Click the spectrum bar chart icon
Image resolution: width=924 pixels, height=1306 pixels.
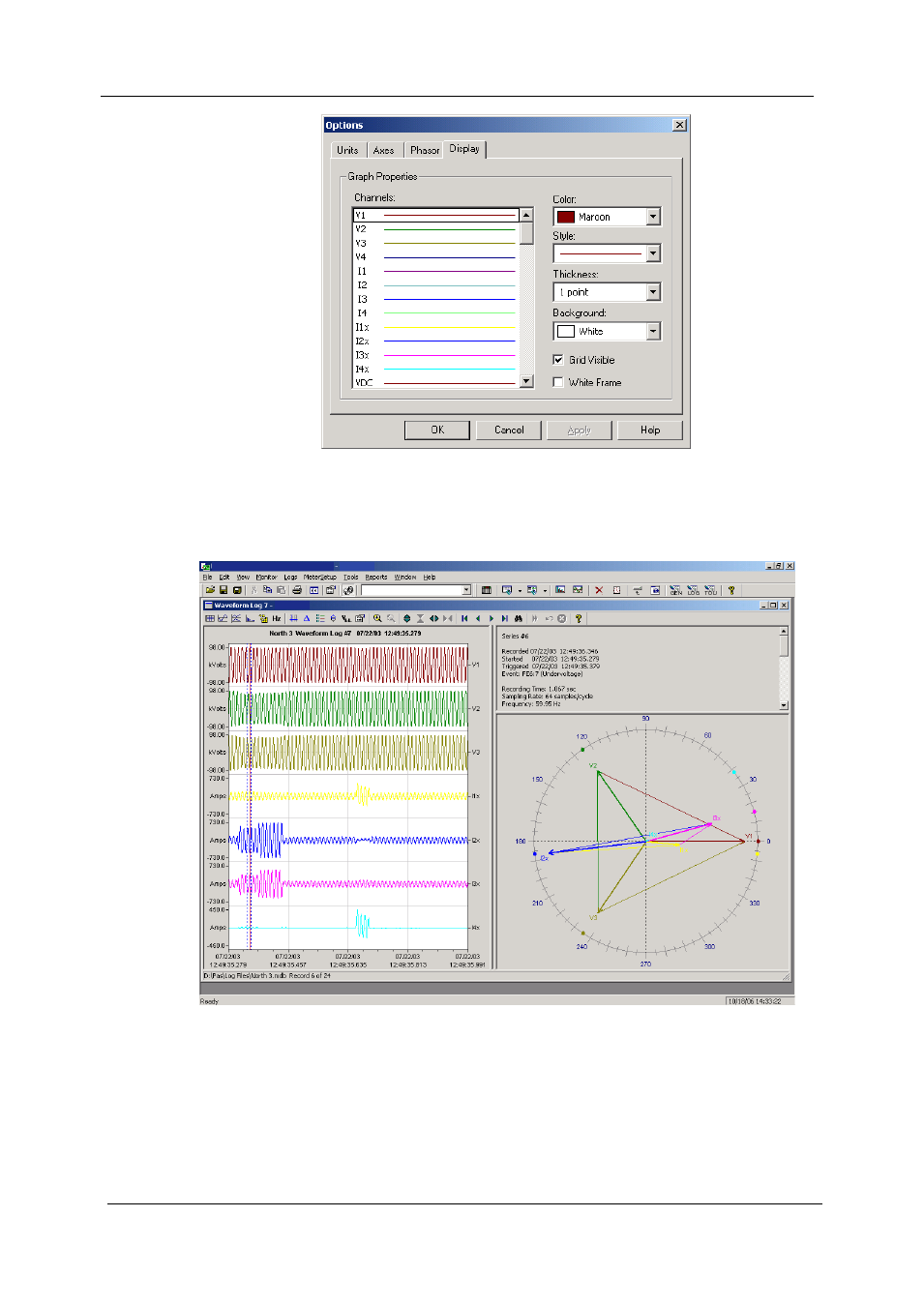(x=250, y=618)
